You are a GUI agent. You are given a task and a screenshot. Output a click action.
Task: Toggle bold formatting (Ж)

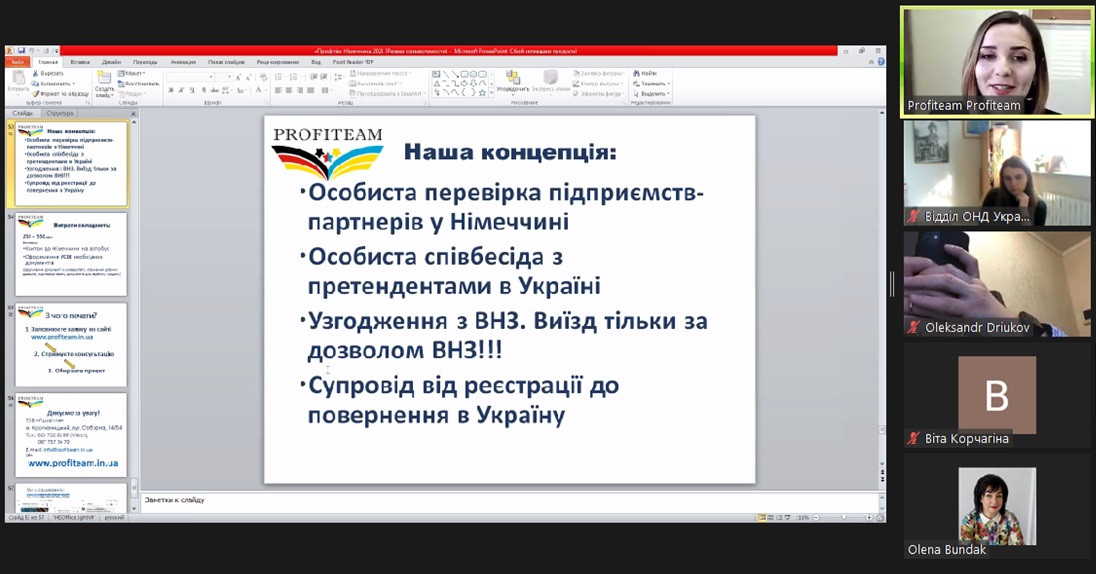(x=171, y=90)
